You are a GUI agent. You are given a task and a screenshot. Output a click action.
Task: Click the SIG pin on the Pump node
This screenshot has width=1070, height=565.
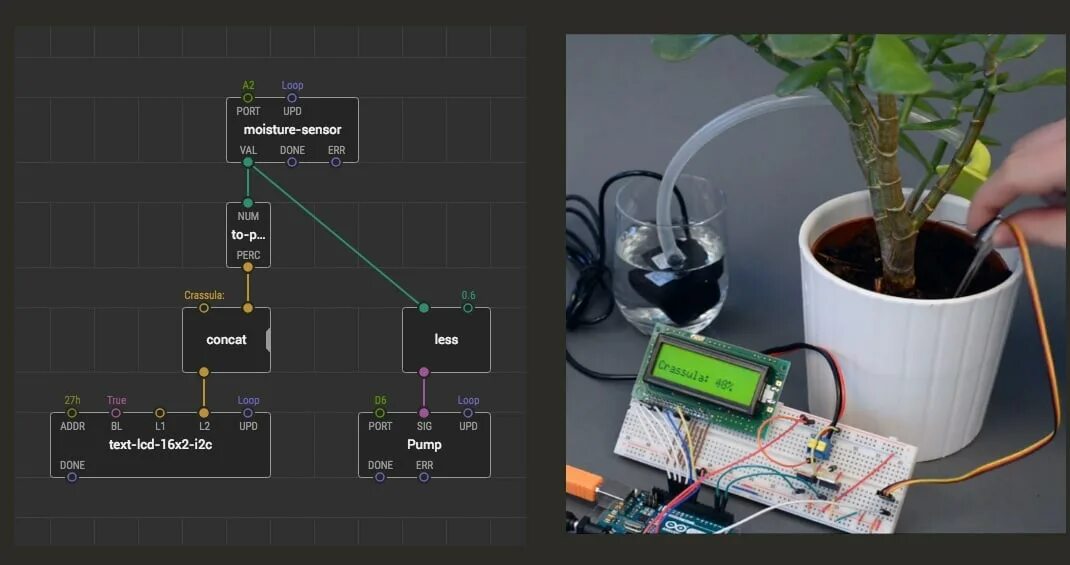(424, 413)
